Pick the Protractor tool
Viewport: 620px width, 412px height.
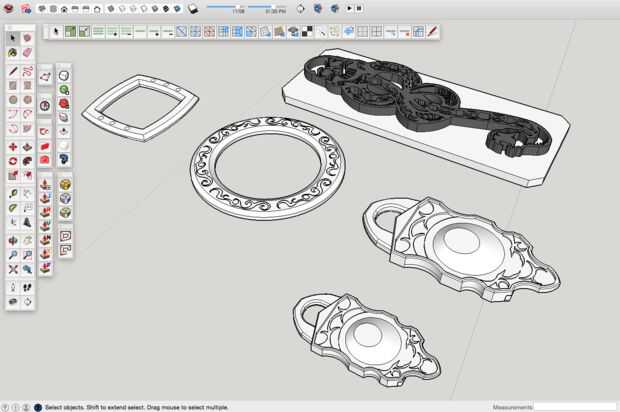pos(13,208)
